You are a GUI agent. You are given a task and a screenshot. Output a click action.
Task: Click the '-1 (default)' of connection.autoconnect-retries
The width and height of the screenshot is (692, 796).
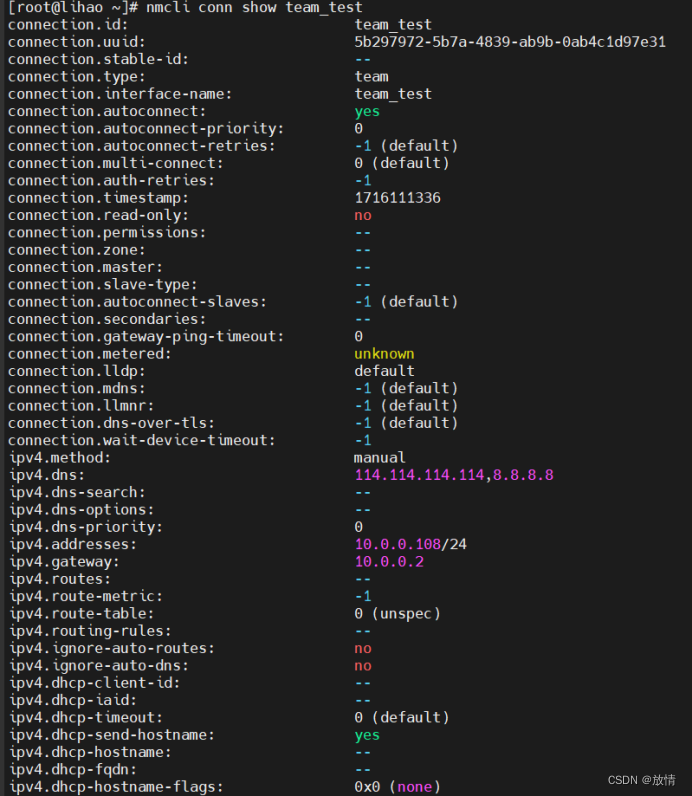[406, 146]
